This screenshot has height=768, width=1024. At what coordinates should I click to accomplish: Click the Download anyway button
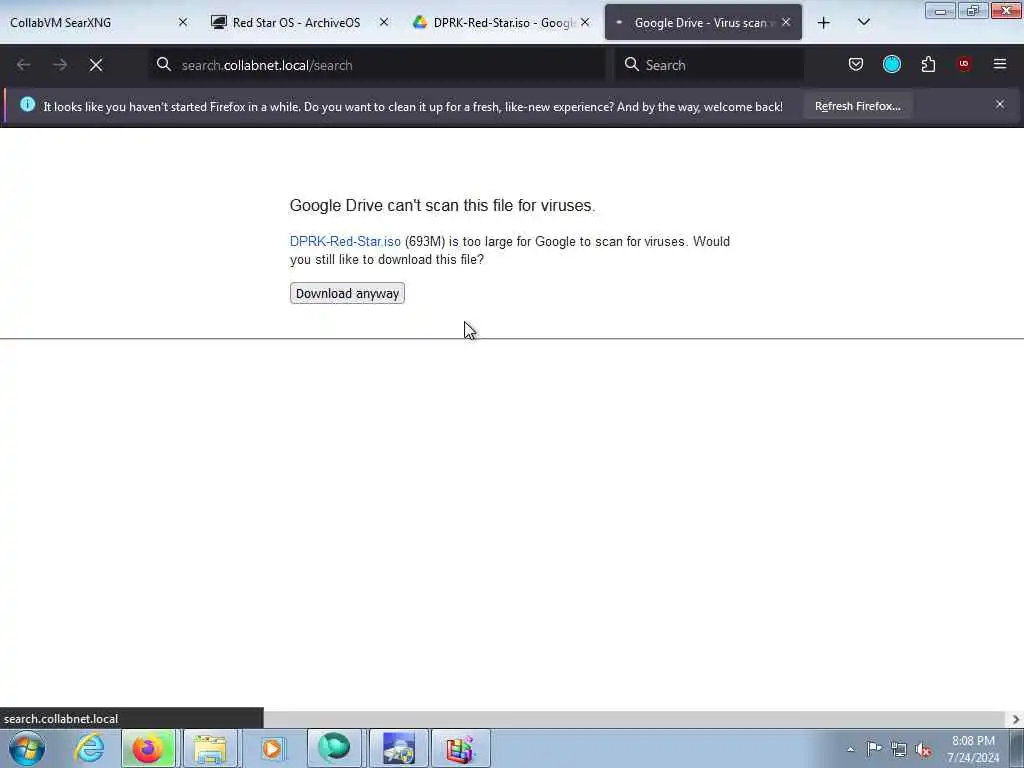pyautogui.click(x=347, y=293)
